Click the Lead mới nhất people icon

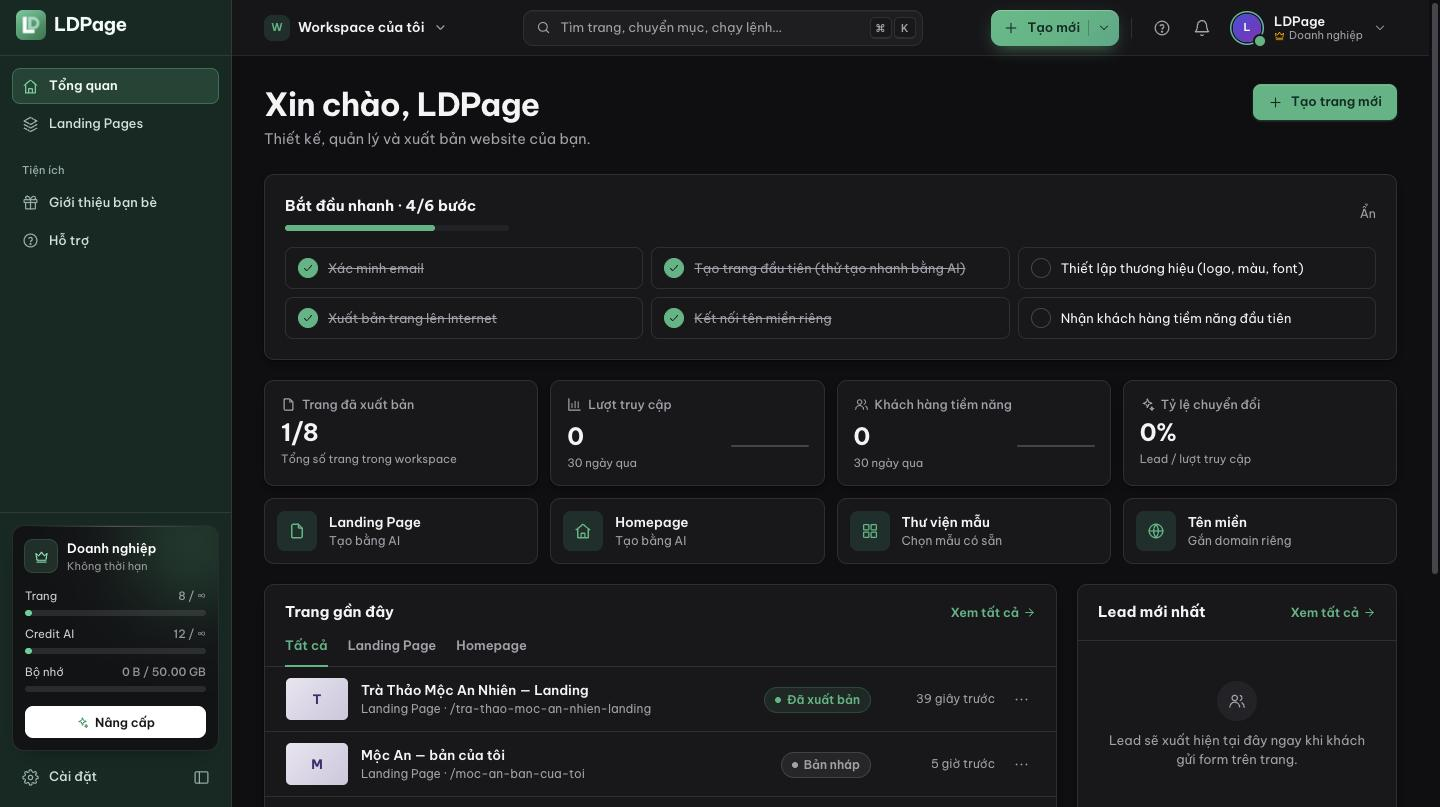pos(1237,701)
